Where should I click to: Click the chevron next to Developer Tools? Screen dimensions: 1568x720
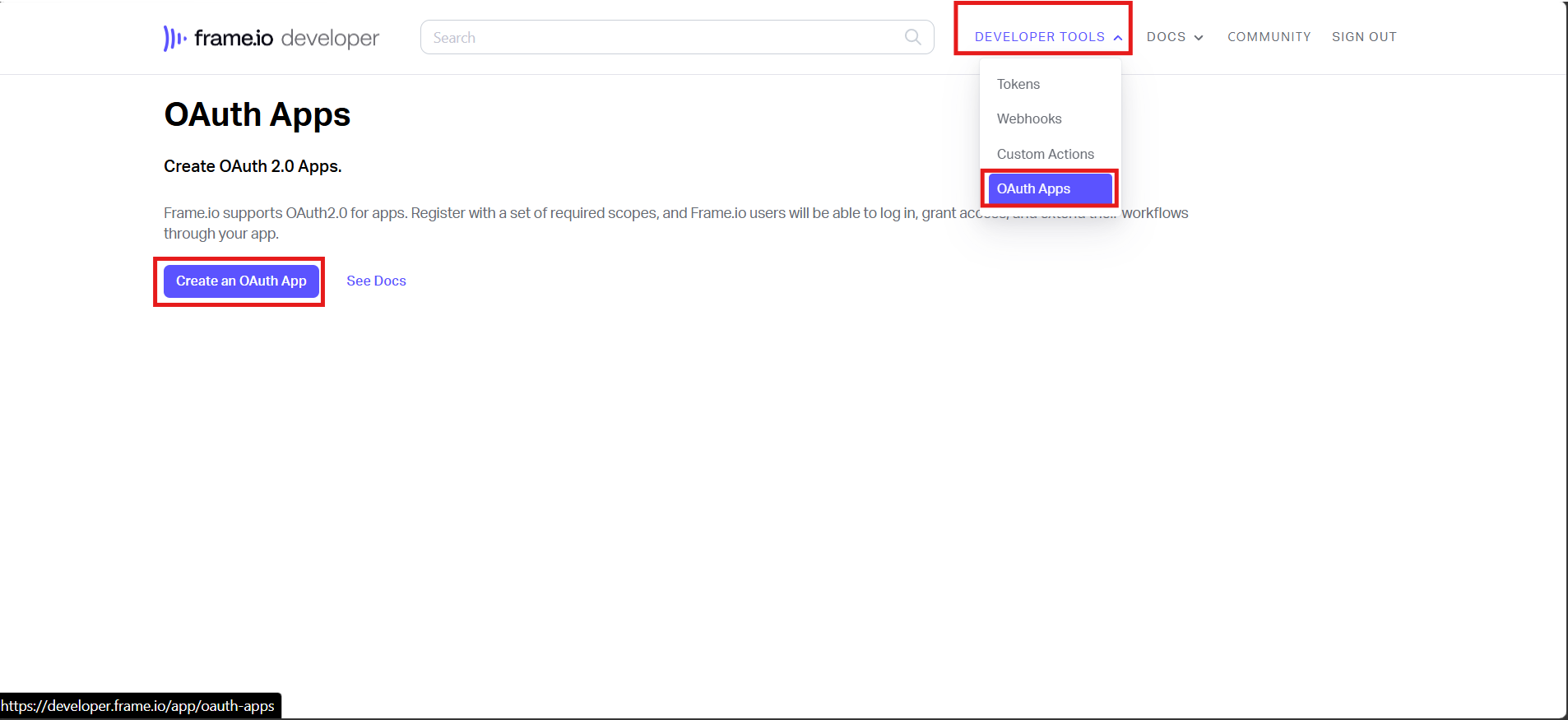[1118, 38]
